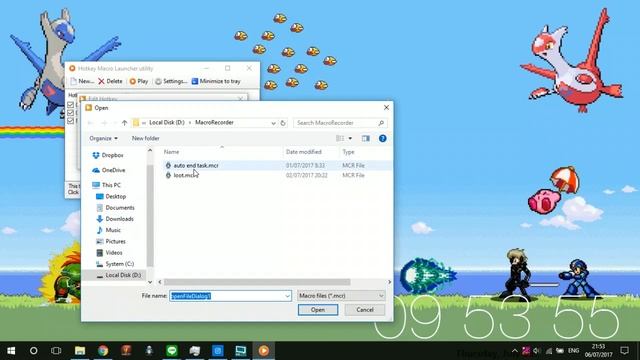Open Pictures folder in sidebar
640x360 pixels.
coord(111,241)
